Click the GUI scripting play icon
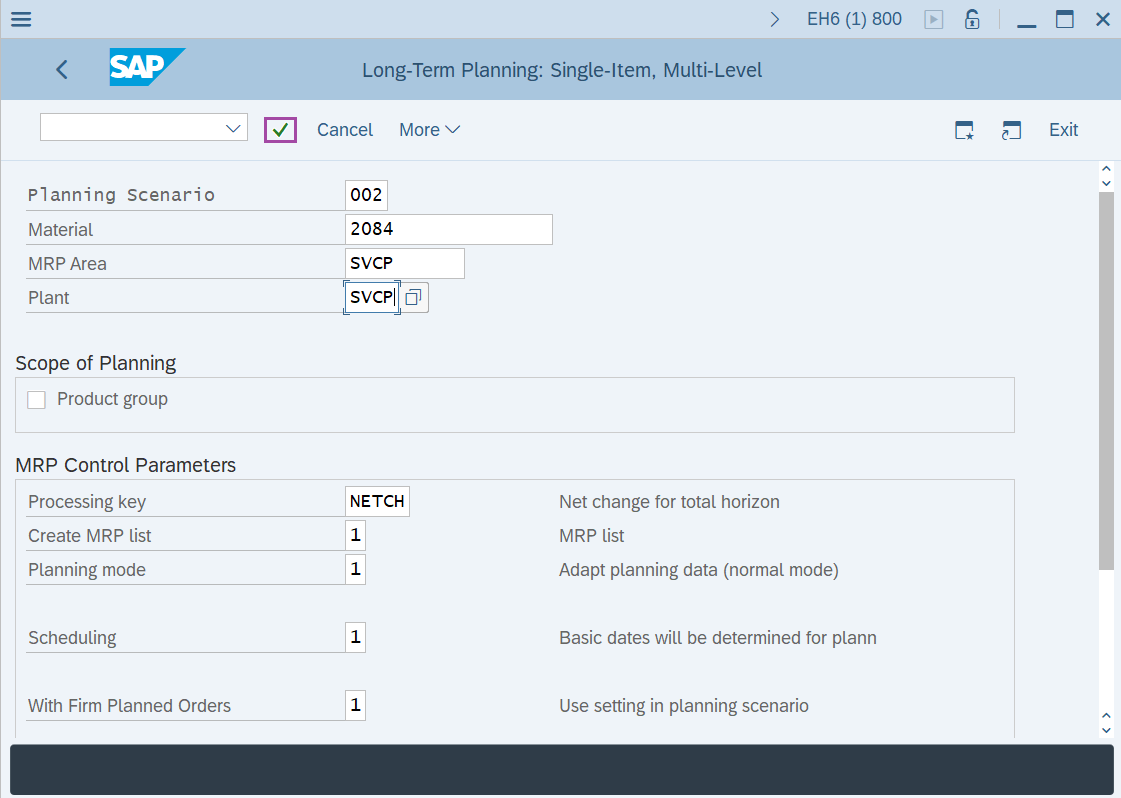The image size is (1121, 798). tap(933, 18)
